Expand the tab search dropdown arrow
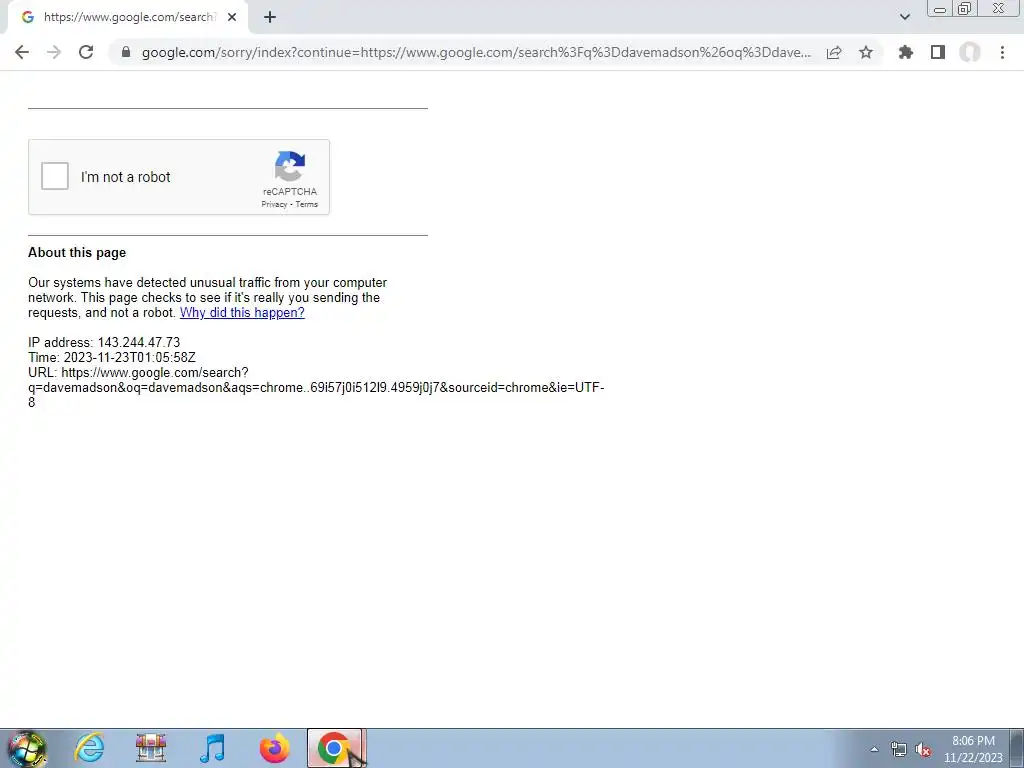The width and height of the screenshot is (1024, 768). point(904,17)
